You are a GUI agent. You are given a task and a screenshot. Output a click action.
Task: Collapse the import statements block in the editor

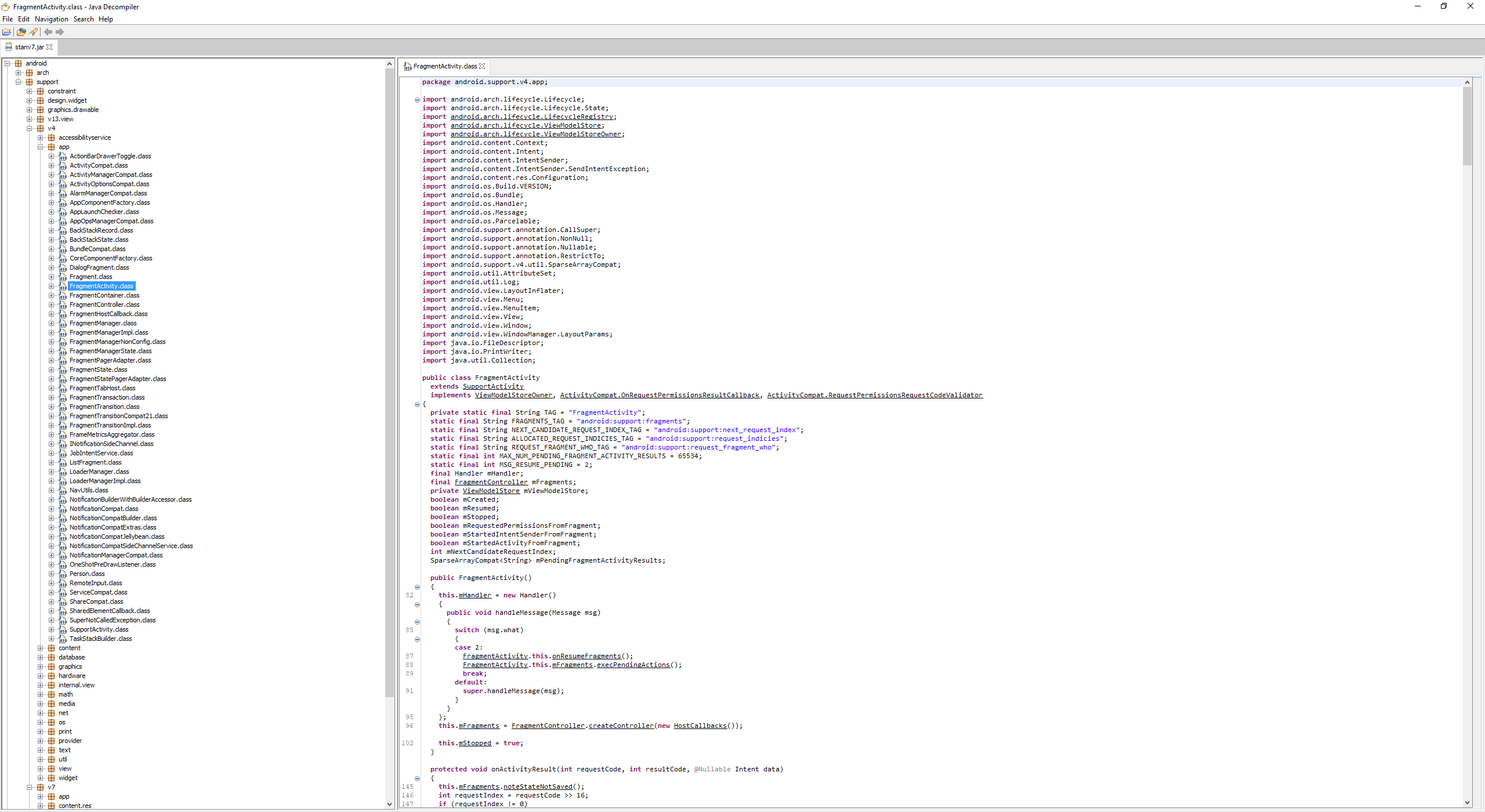coord(417,100)
